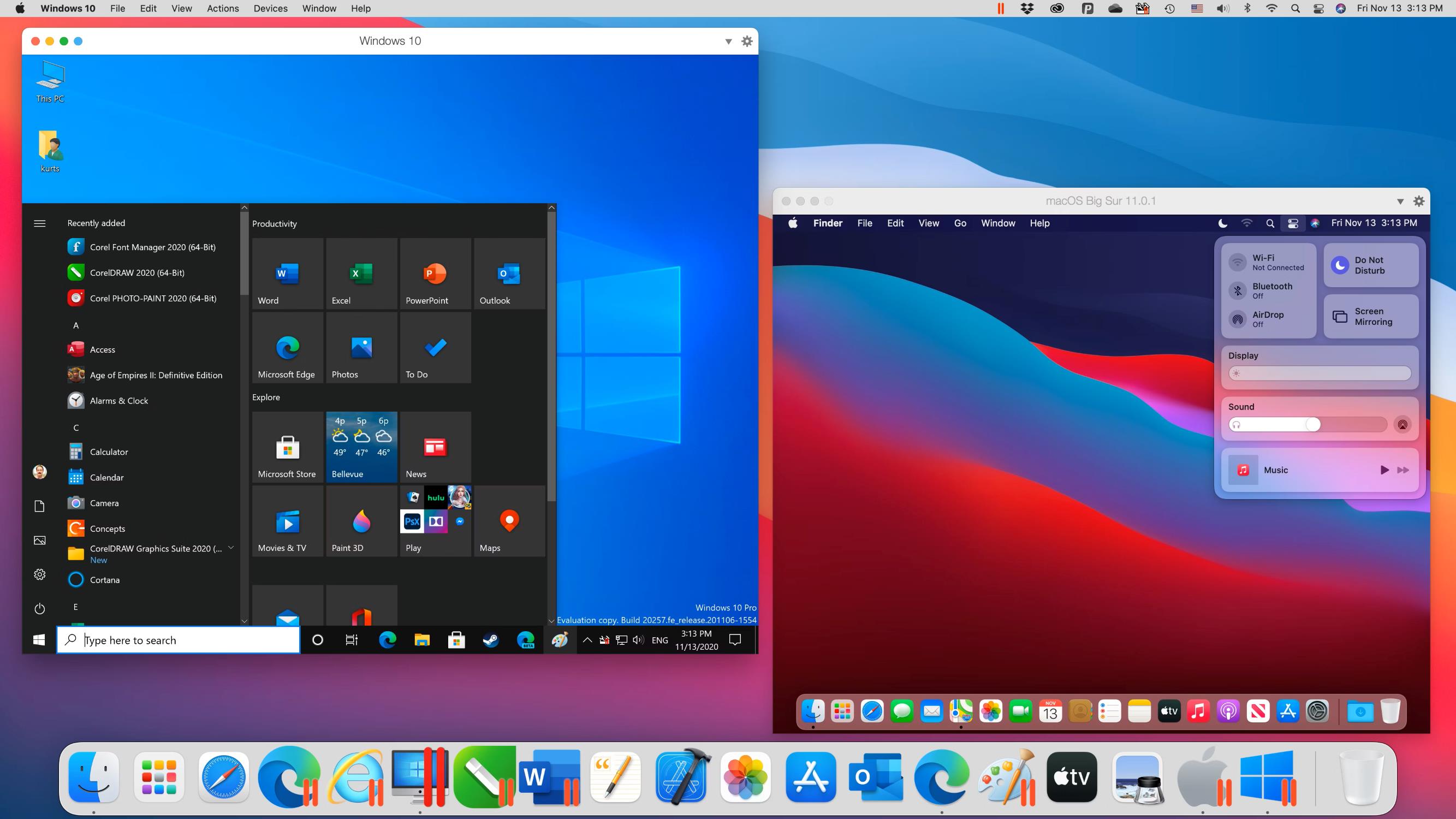Click the Task View icon on the taskbar
1456x819 pixels.
[x=352, y=640]
